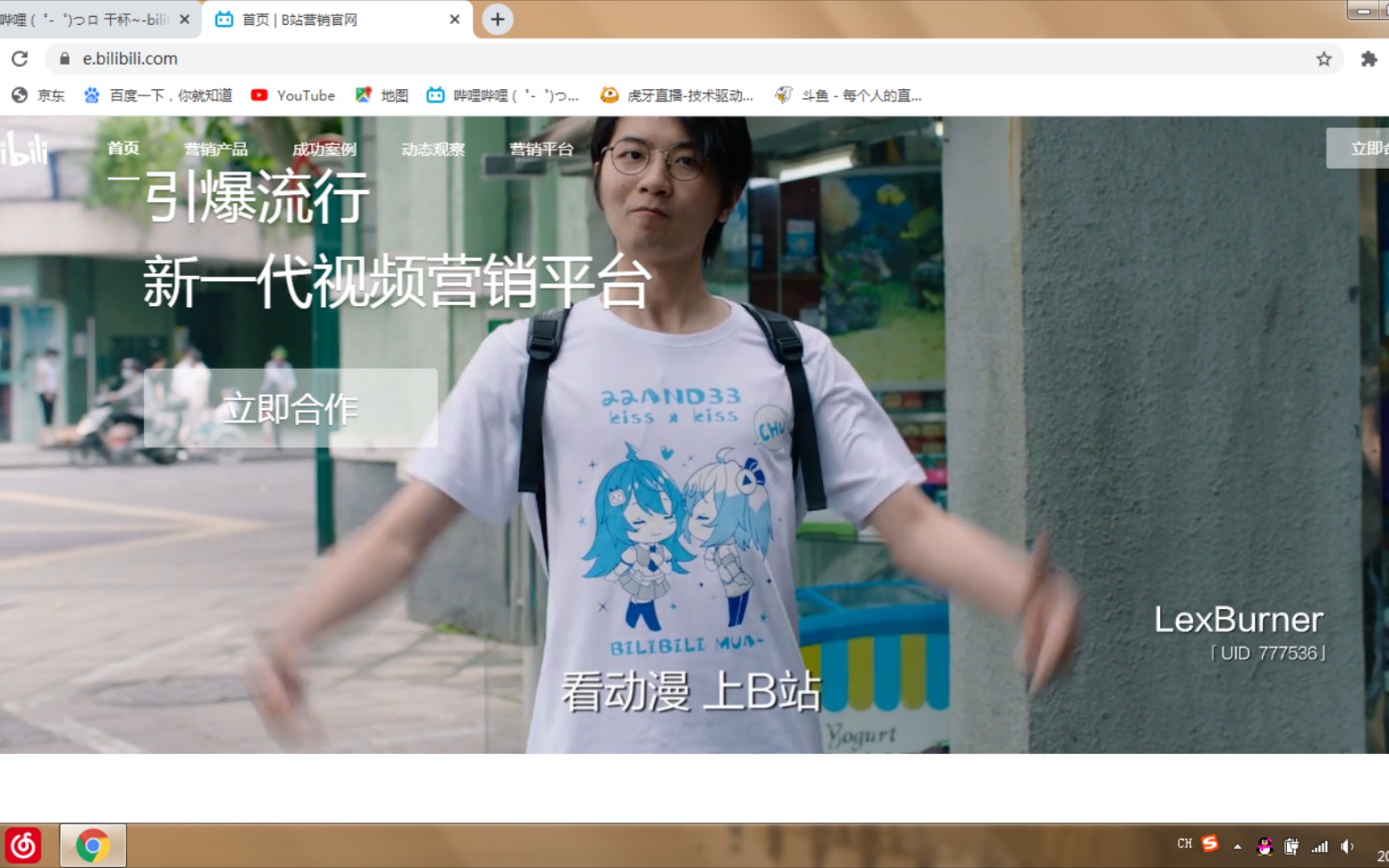Open the 虎牙直播 bookmark

coord(677,96)
